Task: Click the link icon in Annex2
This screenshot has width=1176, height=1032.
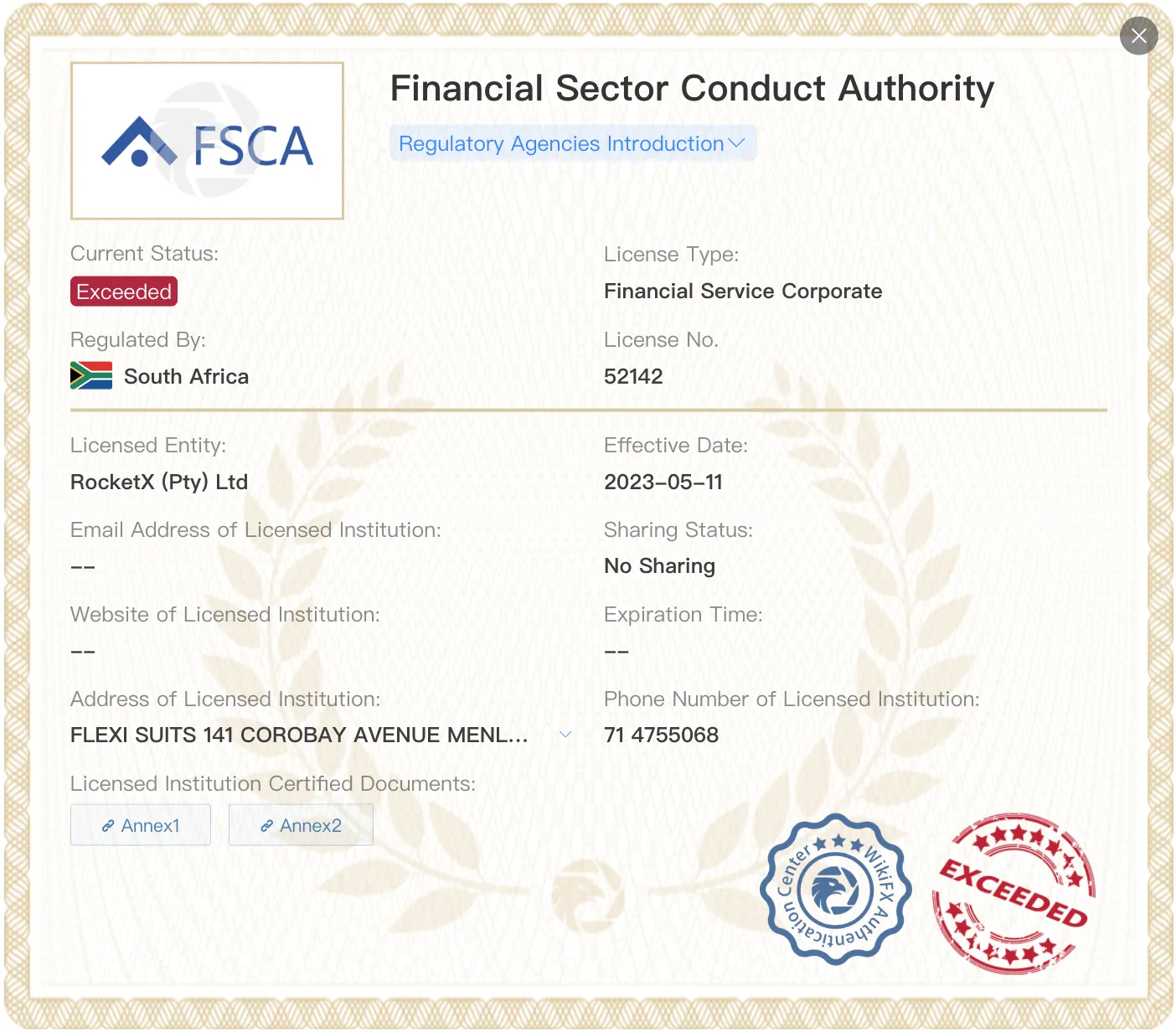Action: (x=267, y=826)
